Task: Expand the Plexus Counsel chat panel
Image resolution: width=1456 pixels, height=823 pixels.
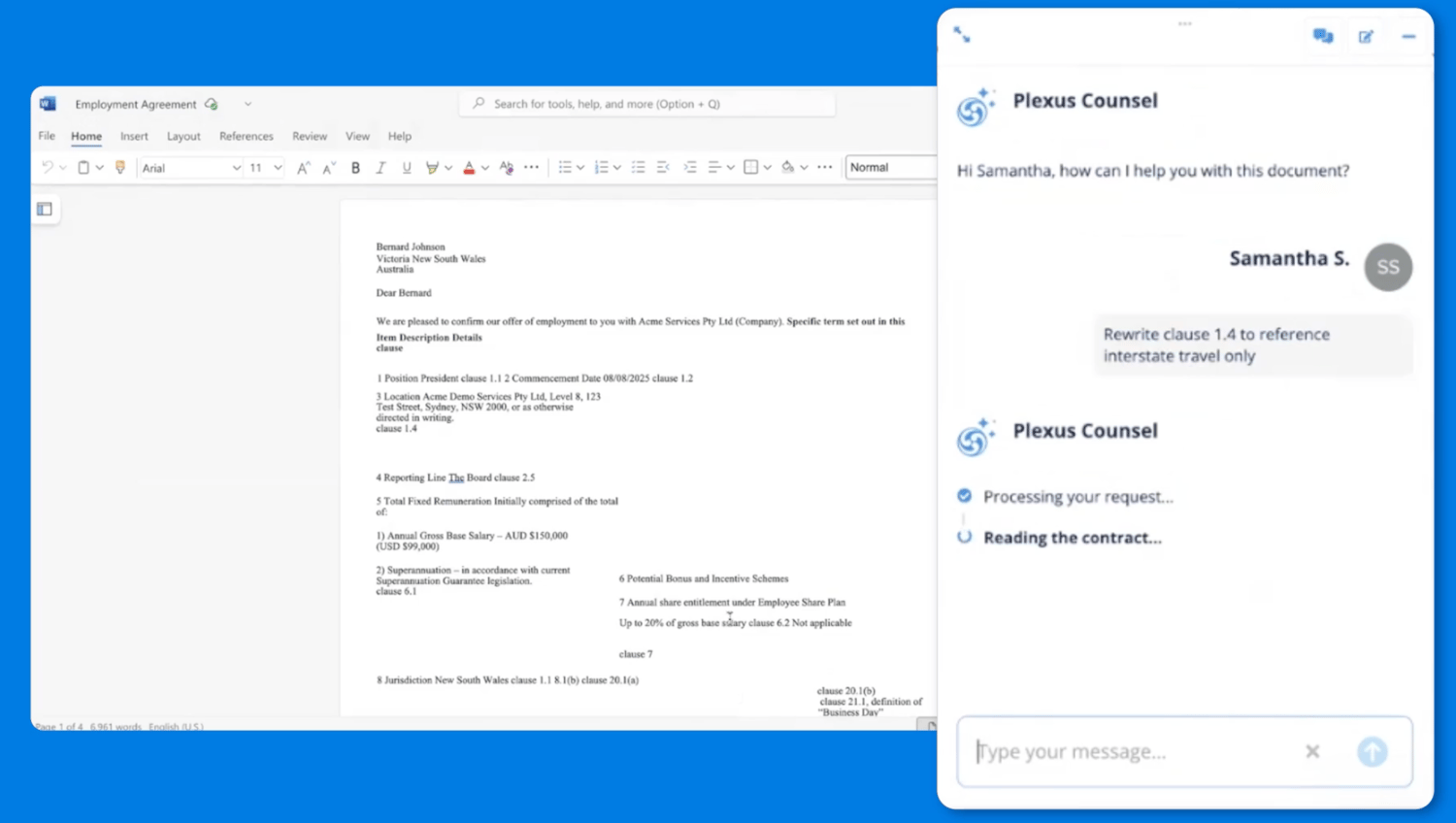Action: point(962,35)
